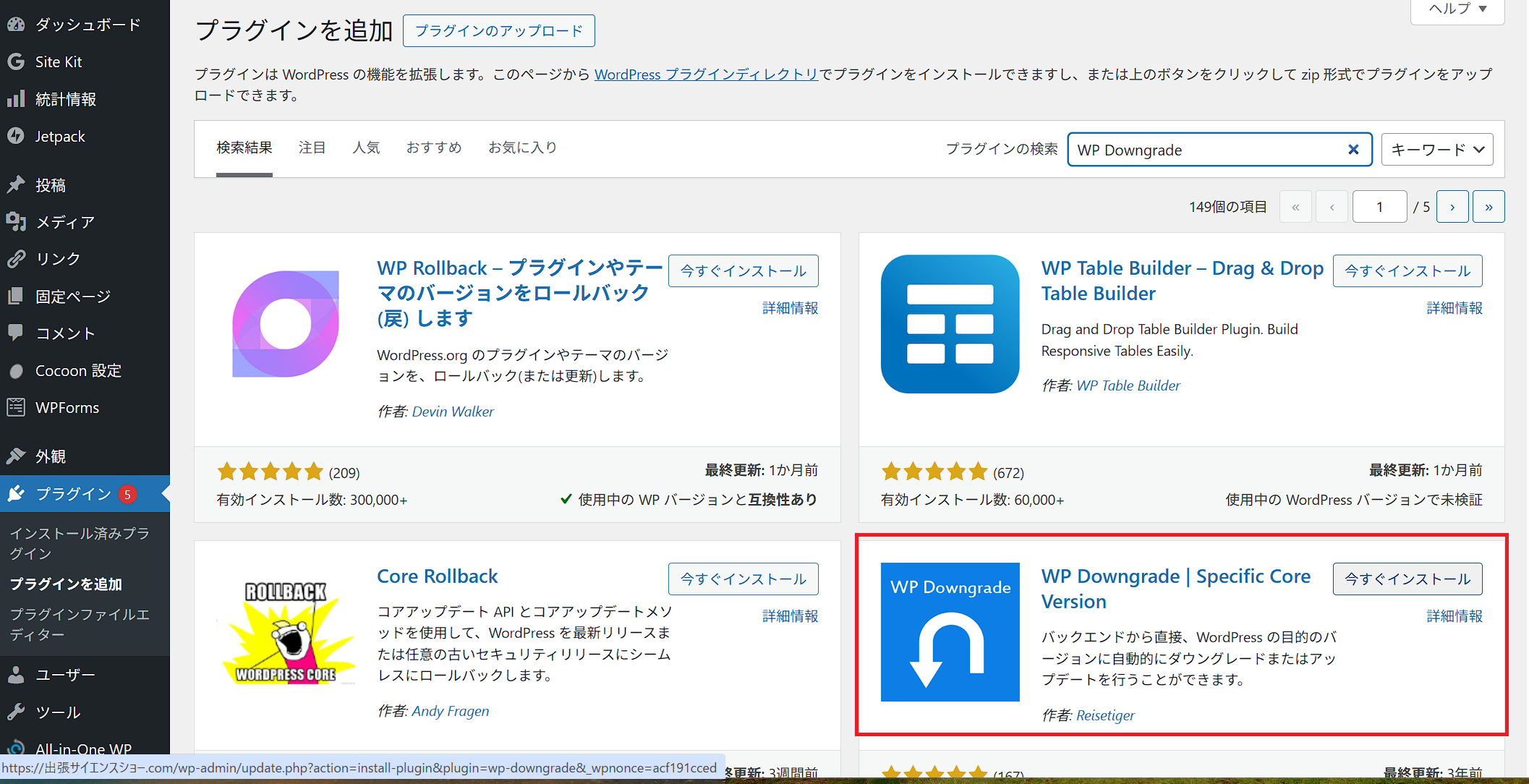Click the wrench icon for ツール

(16, 712)
